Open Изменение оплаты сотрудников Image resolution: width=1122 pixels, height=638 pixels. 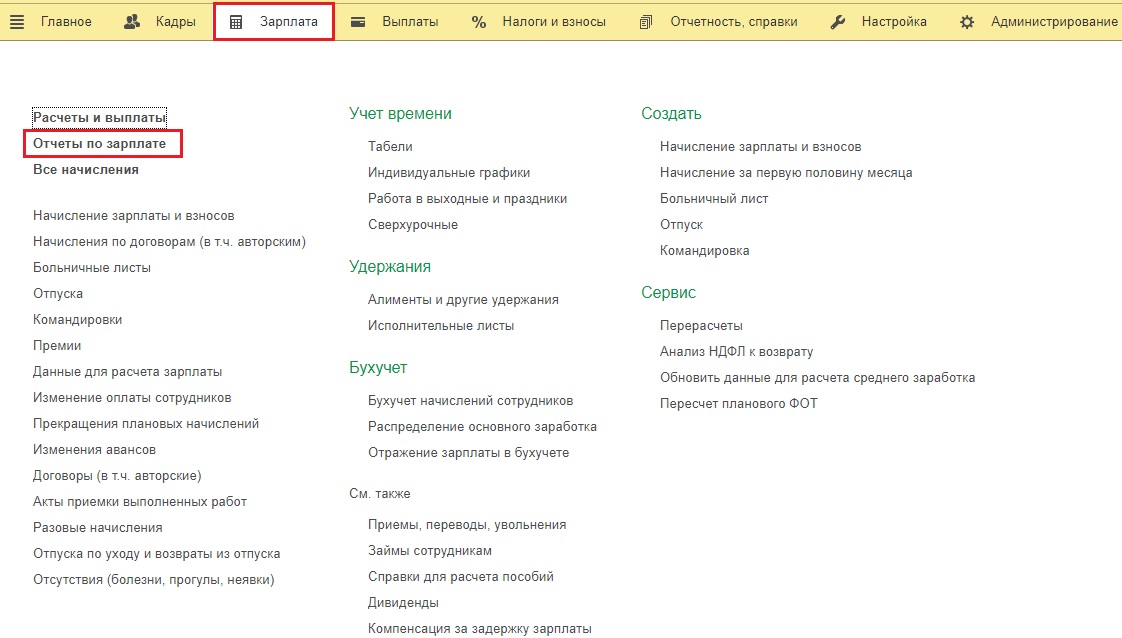click(x=132, y=398)
